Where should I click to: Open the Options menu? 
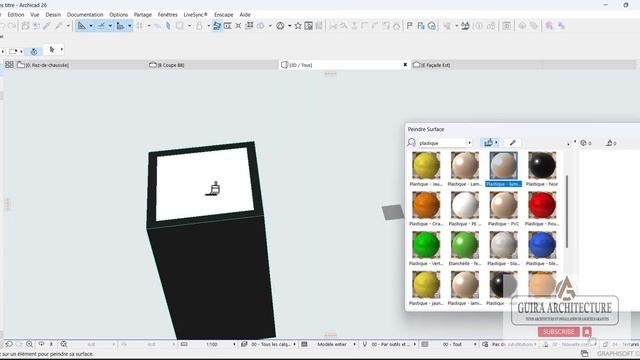click(118, 15)
